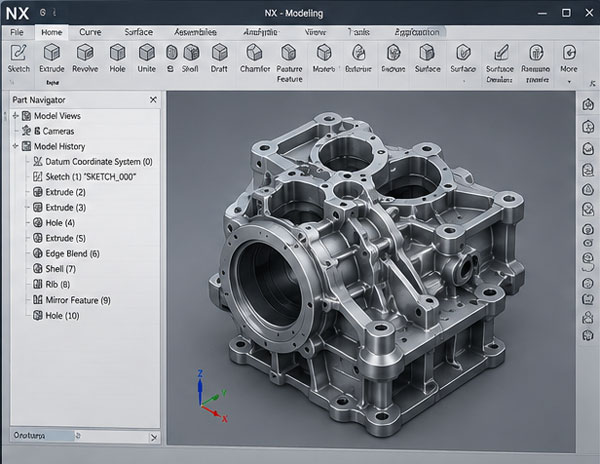Choose the Chamfer tool
600x464 pixels.
click(x=255, y=58)
